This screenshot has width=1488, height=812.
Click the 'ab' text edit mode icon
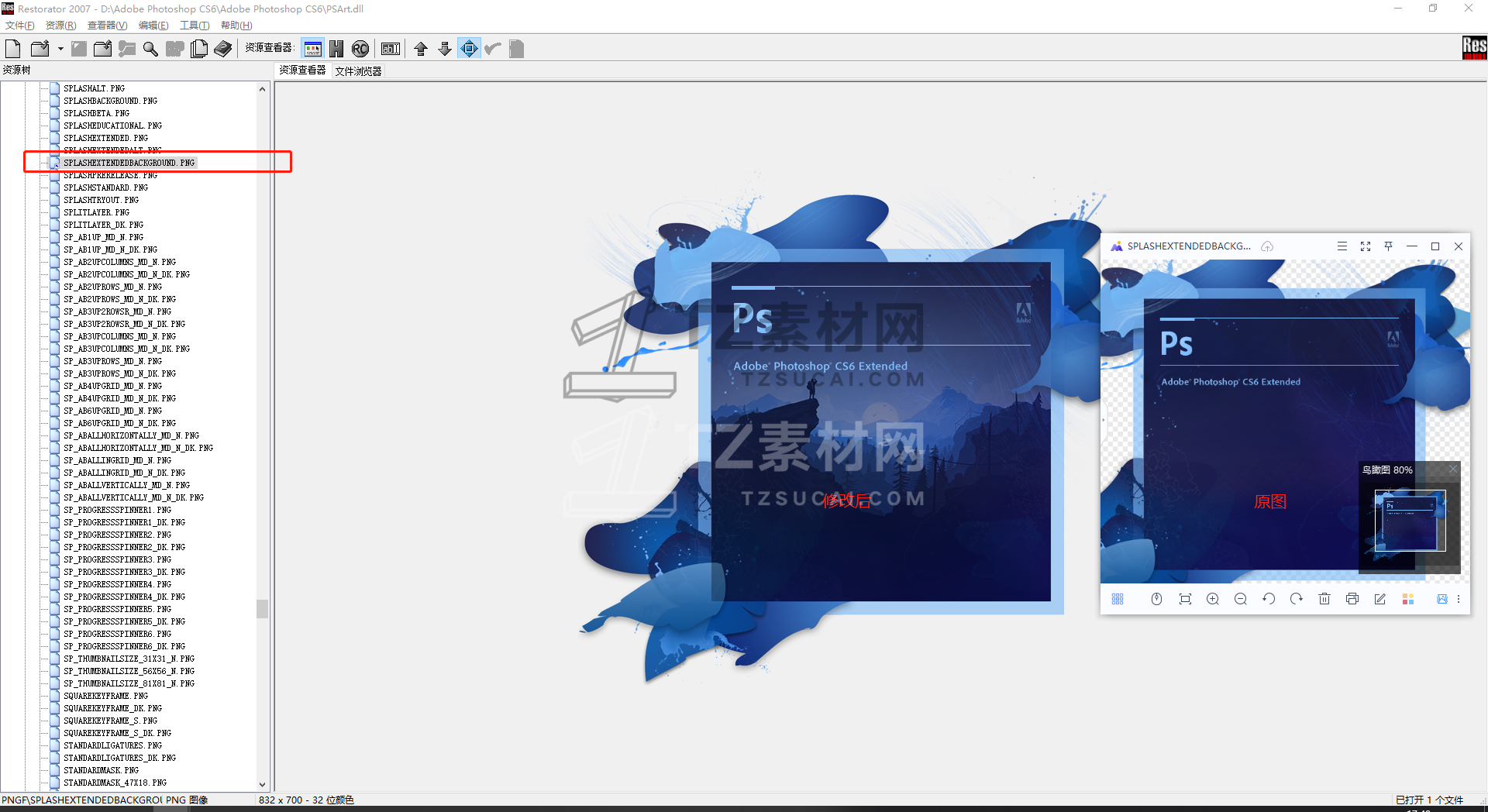point(391,49)
